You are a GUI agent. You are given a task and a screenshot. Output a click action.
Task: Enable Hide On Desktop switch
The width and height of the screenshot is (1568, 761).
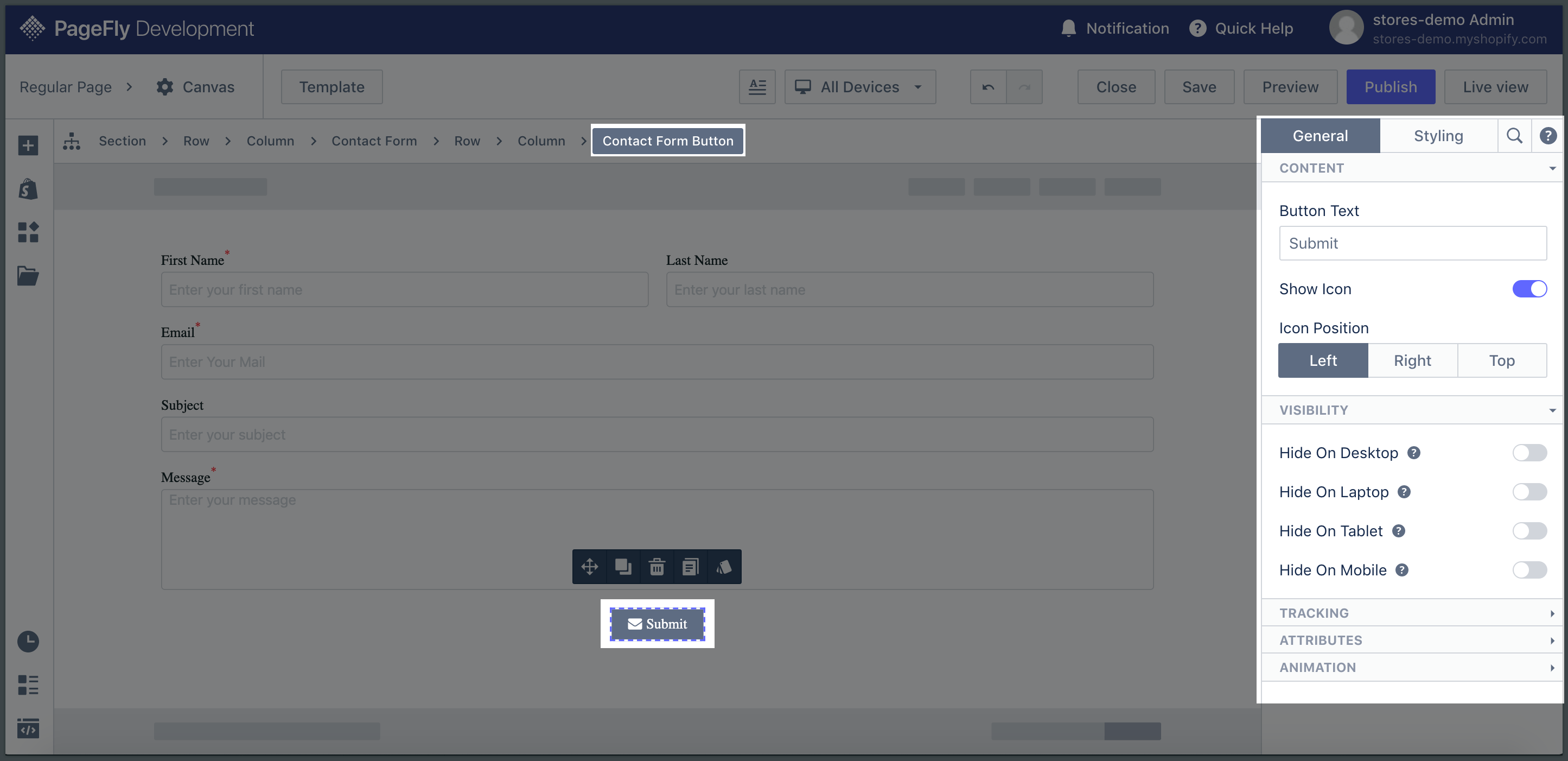point(1529,452)
